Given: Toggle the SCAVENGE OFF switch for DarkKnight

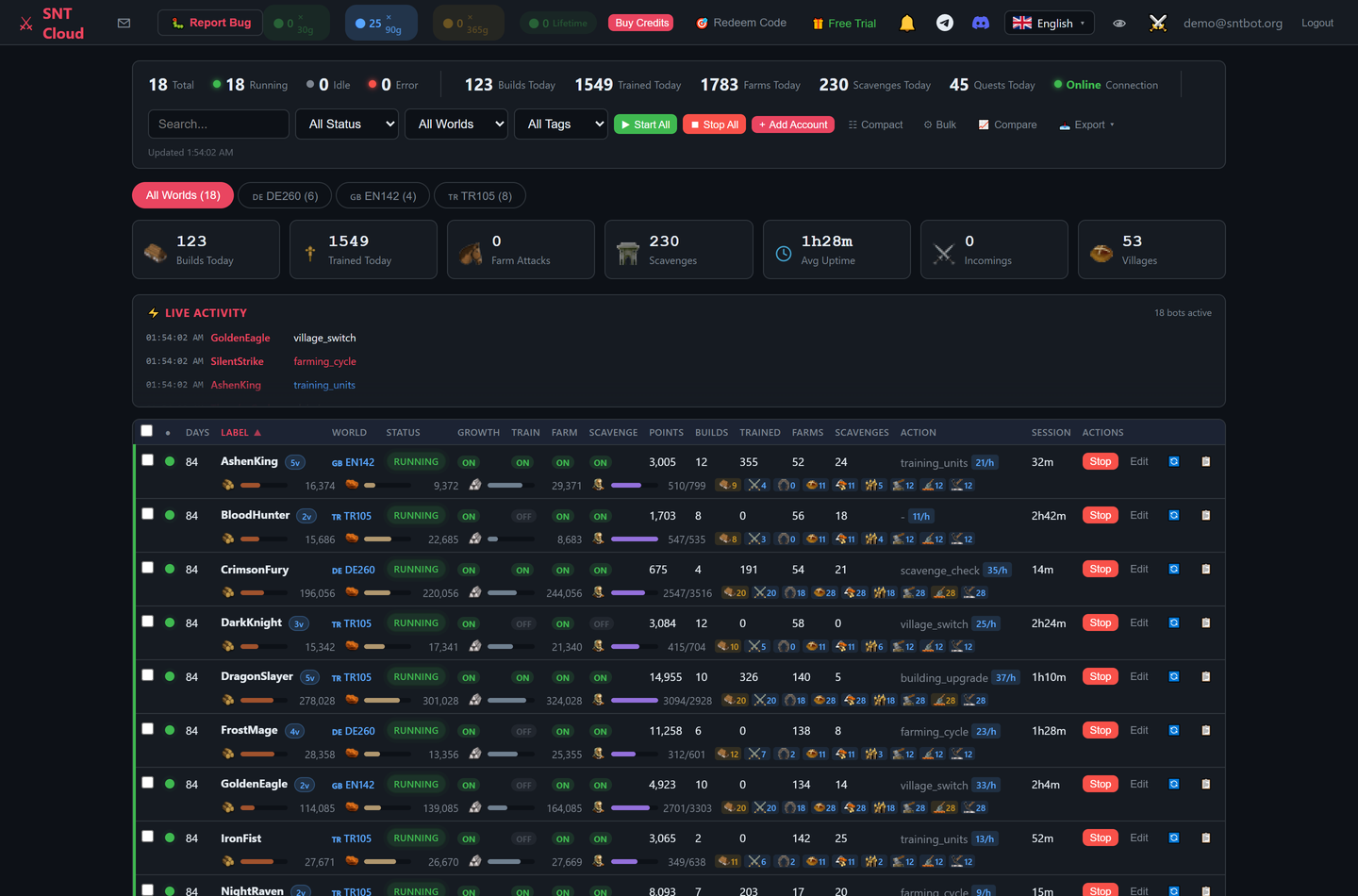Looking at the screenshot, I should coord(601,623).
